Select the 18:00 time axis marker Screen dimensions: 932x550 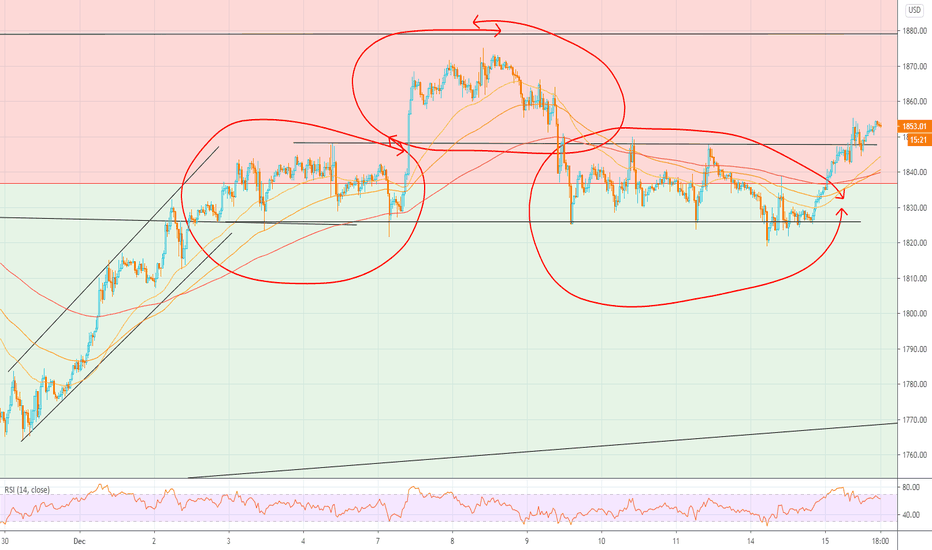(880, 541)
